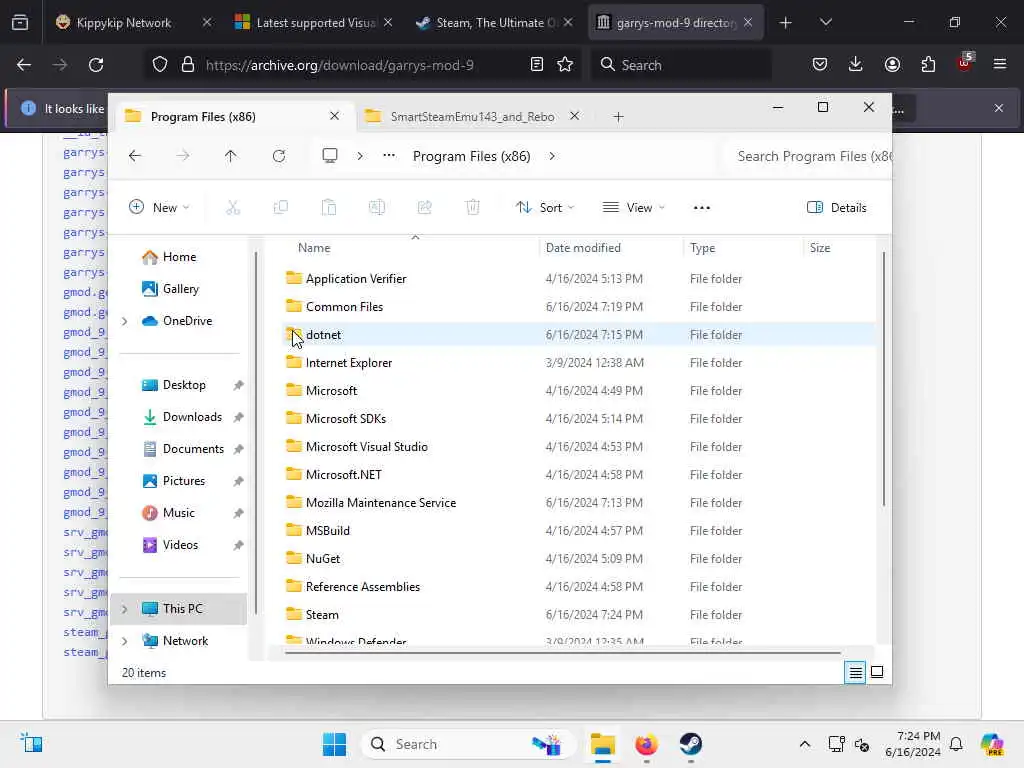The width and height of the screenshot is (1024, 768).
Task: Select the NuGet folder row
Action: 580,558
